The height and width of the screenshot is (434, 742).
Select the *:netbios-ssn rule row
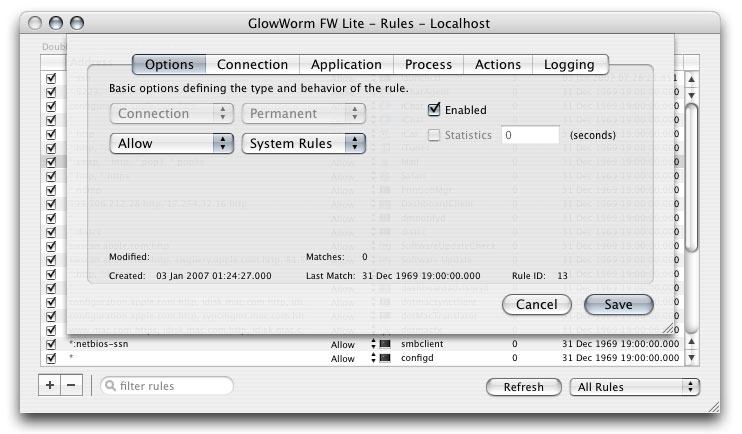pyautogui.click(x=362, y=344)
